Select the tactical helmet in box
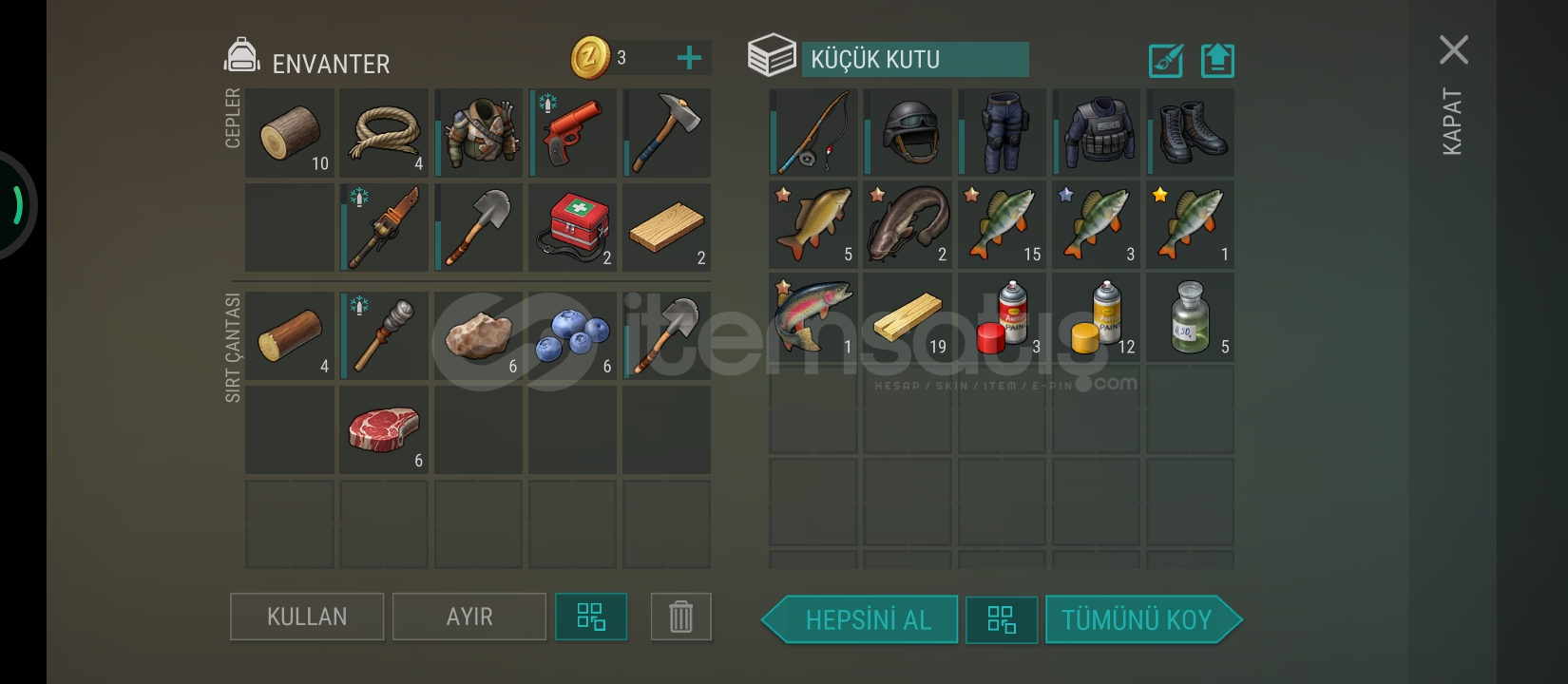The image size is (1568, 684). [x=908, y=133]
